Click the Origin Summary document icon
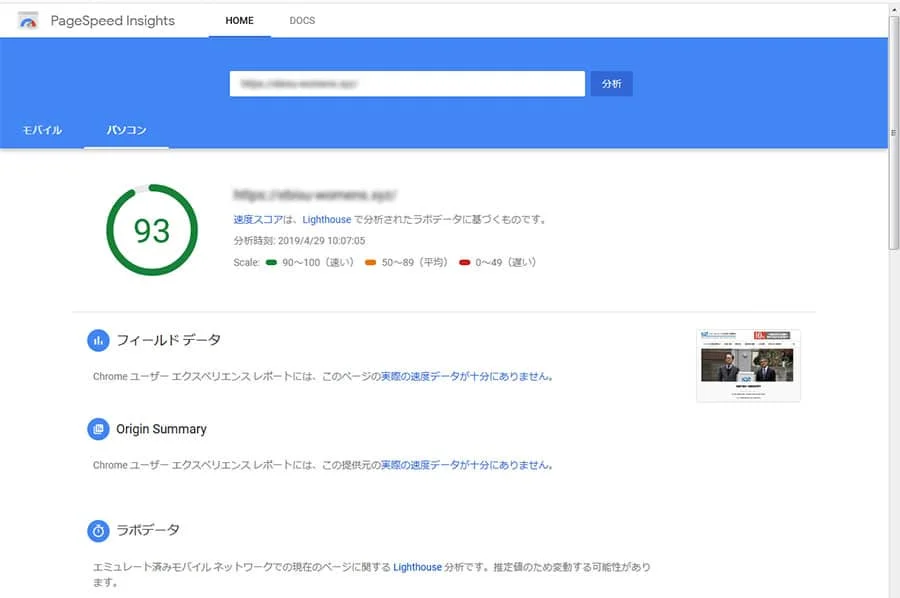 [x=98, y=430]
